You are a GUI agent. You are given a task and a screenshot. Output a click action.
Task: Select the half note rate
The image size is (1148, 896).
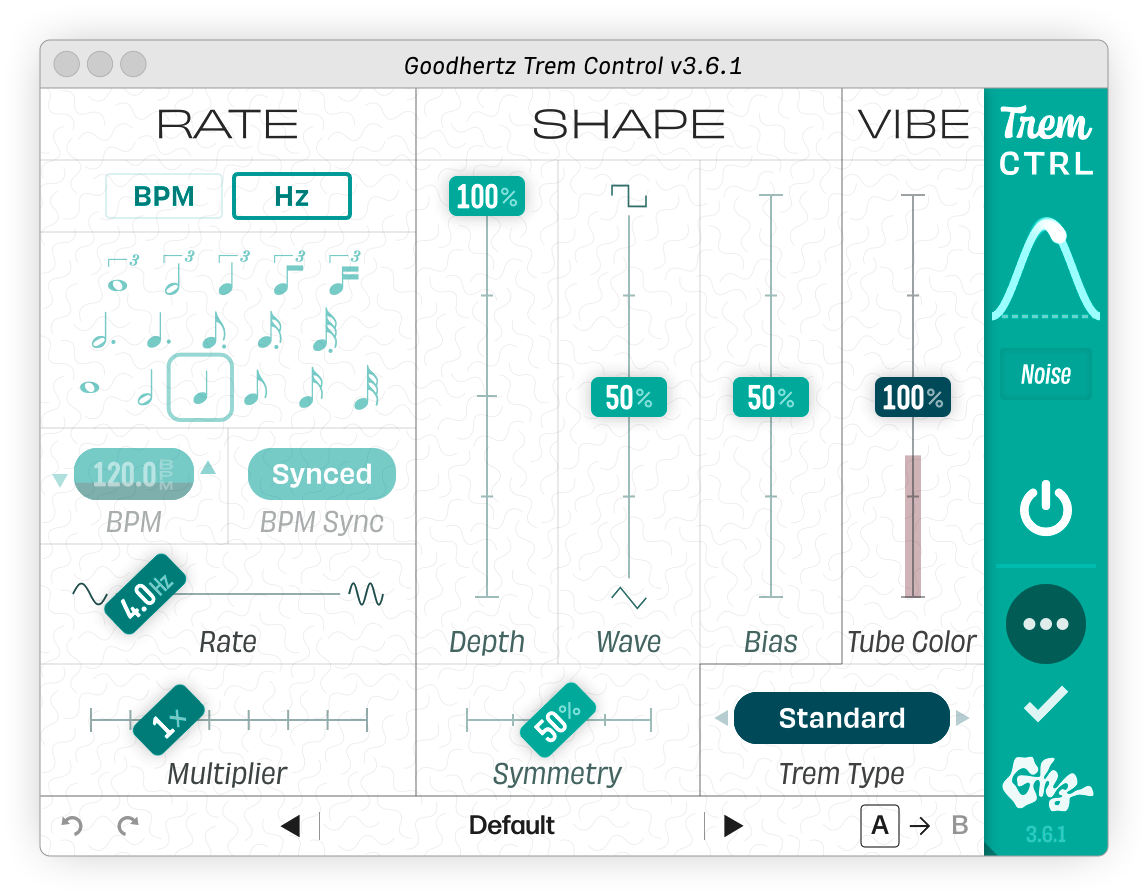coord(146,387)
